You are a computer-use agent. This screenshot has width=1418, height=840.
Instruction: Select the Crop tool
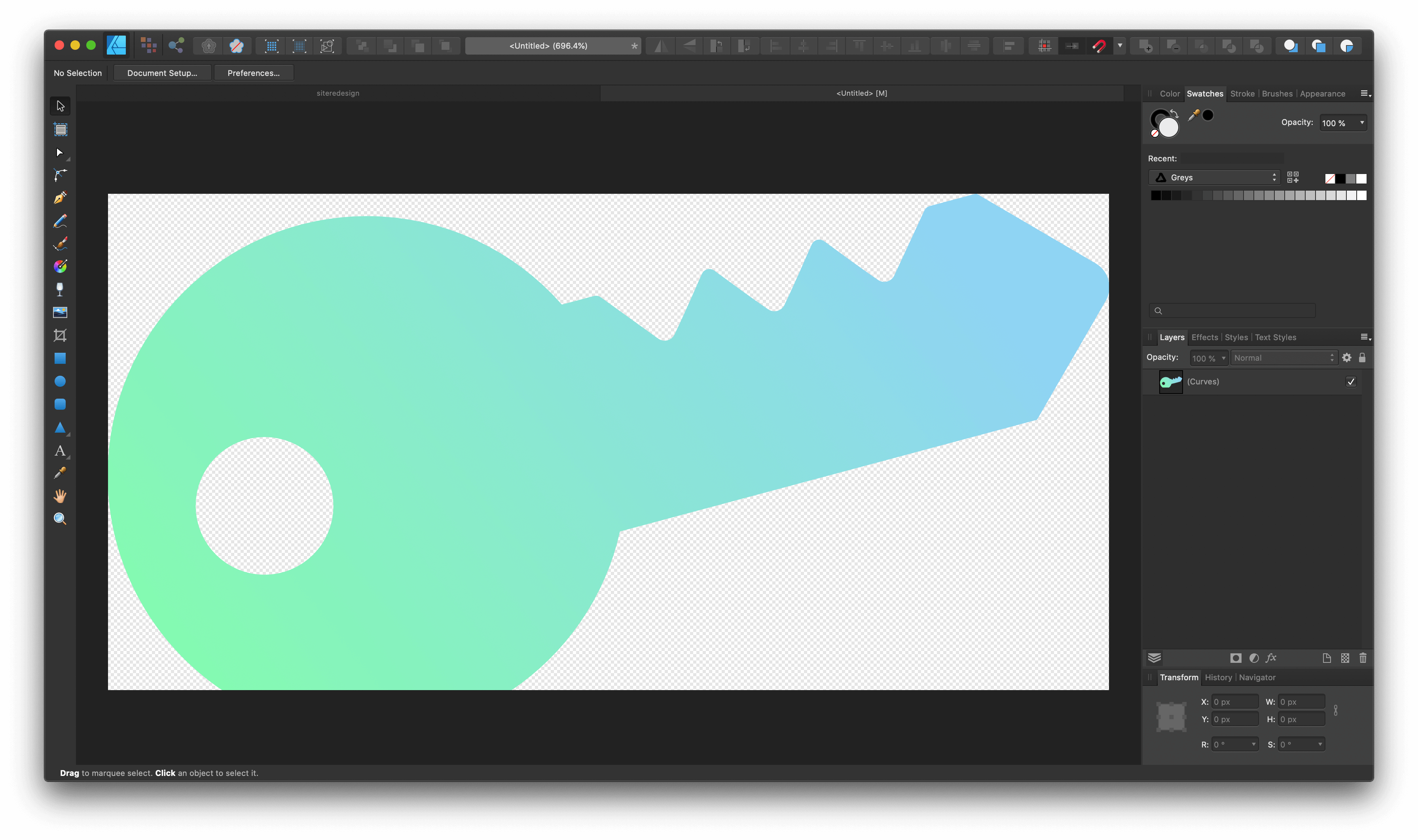coord(60,335)
